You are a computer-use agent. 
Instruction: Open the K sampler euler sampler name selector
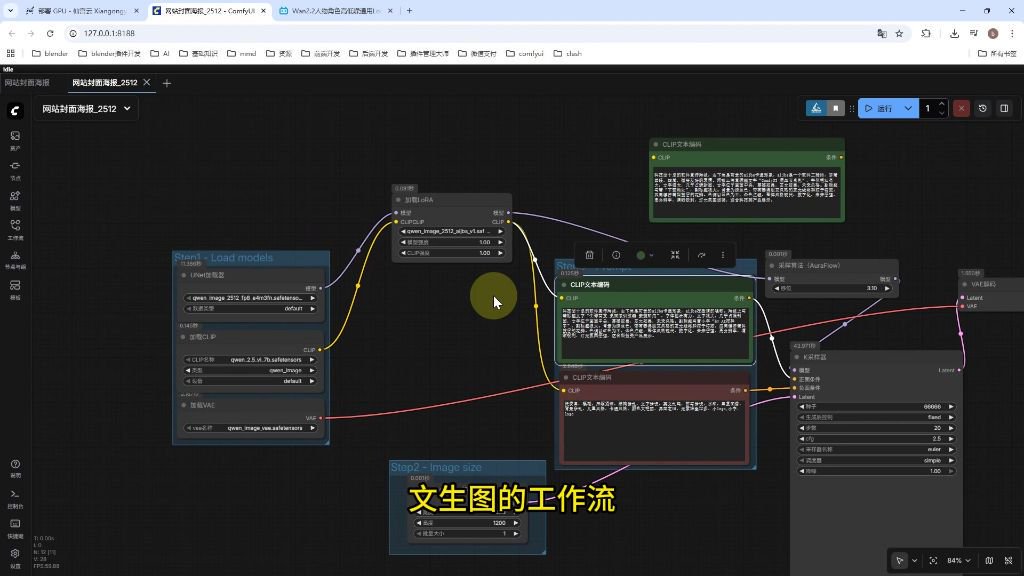pyautogui.click(x=876, y=449)
